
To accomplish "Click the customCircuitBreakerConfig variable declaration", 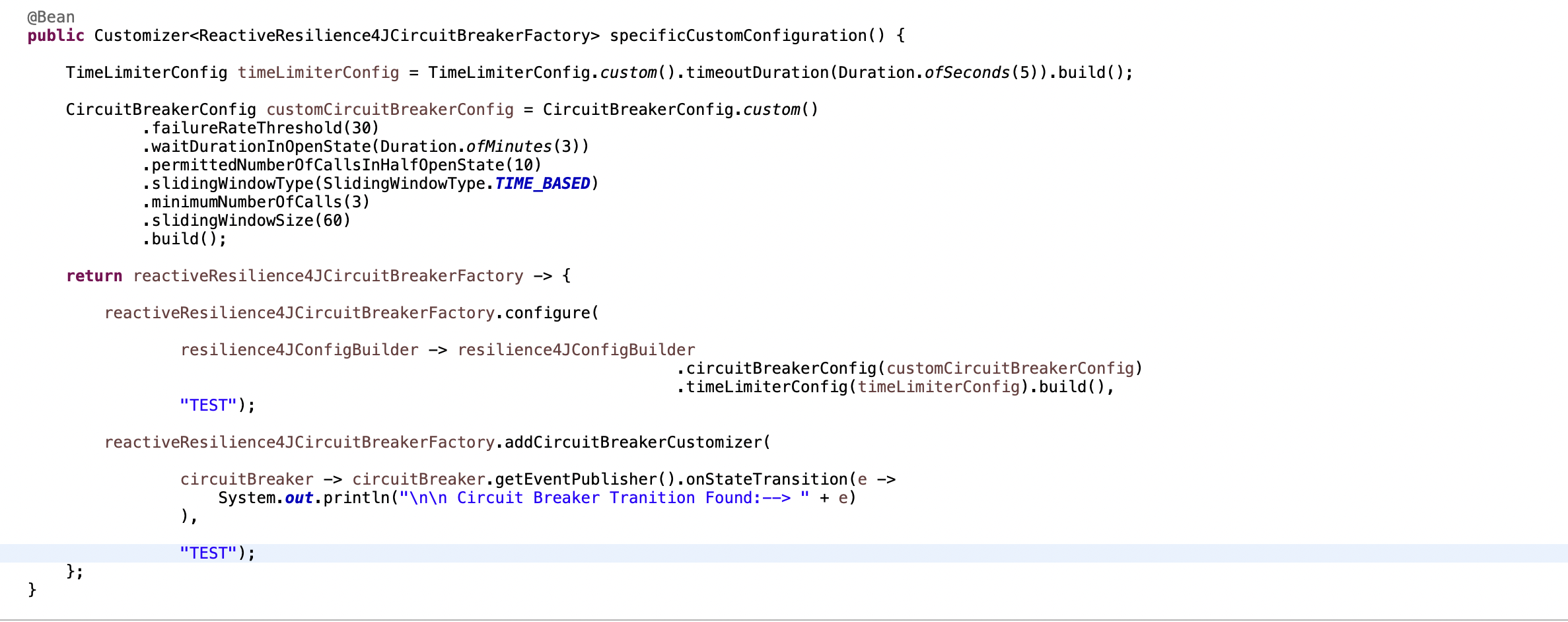I will (390, 110).
